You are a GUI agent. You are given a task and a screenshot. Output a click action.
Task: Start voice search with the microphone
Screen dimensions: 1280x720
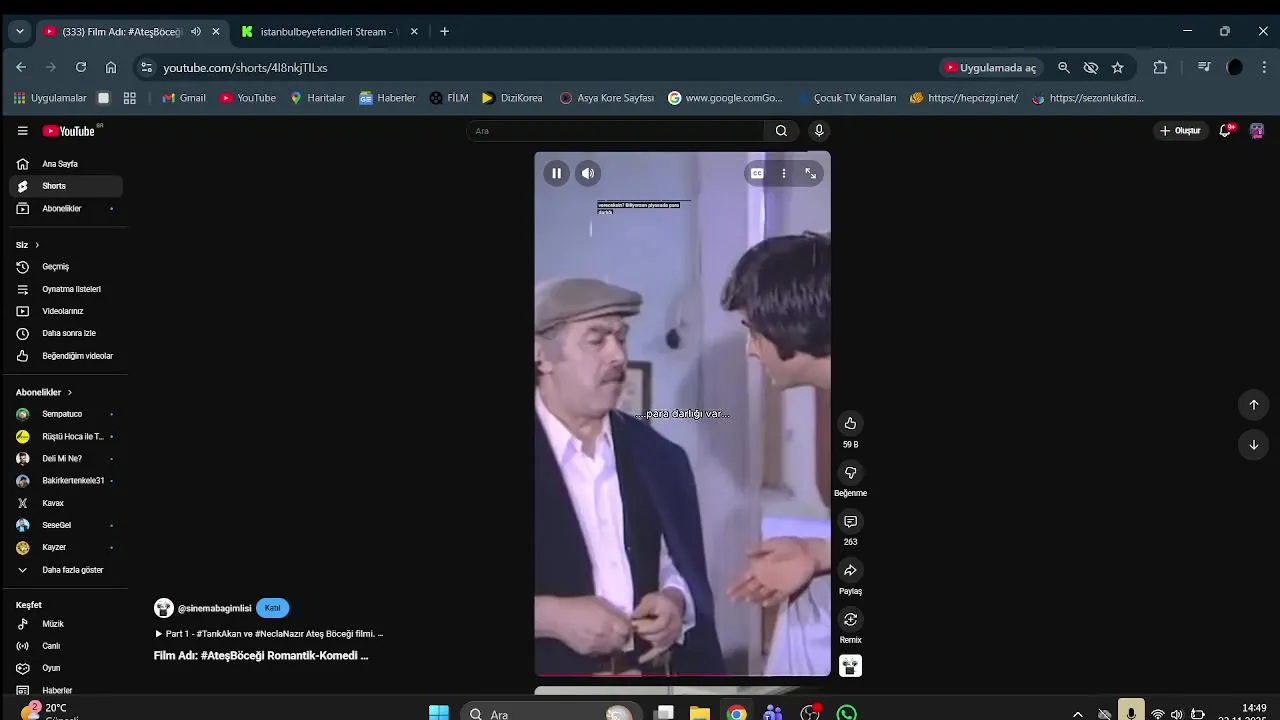click(819, 131)
